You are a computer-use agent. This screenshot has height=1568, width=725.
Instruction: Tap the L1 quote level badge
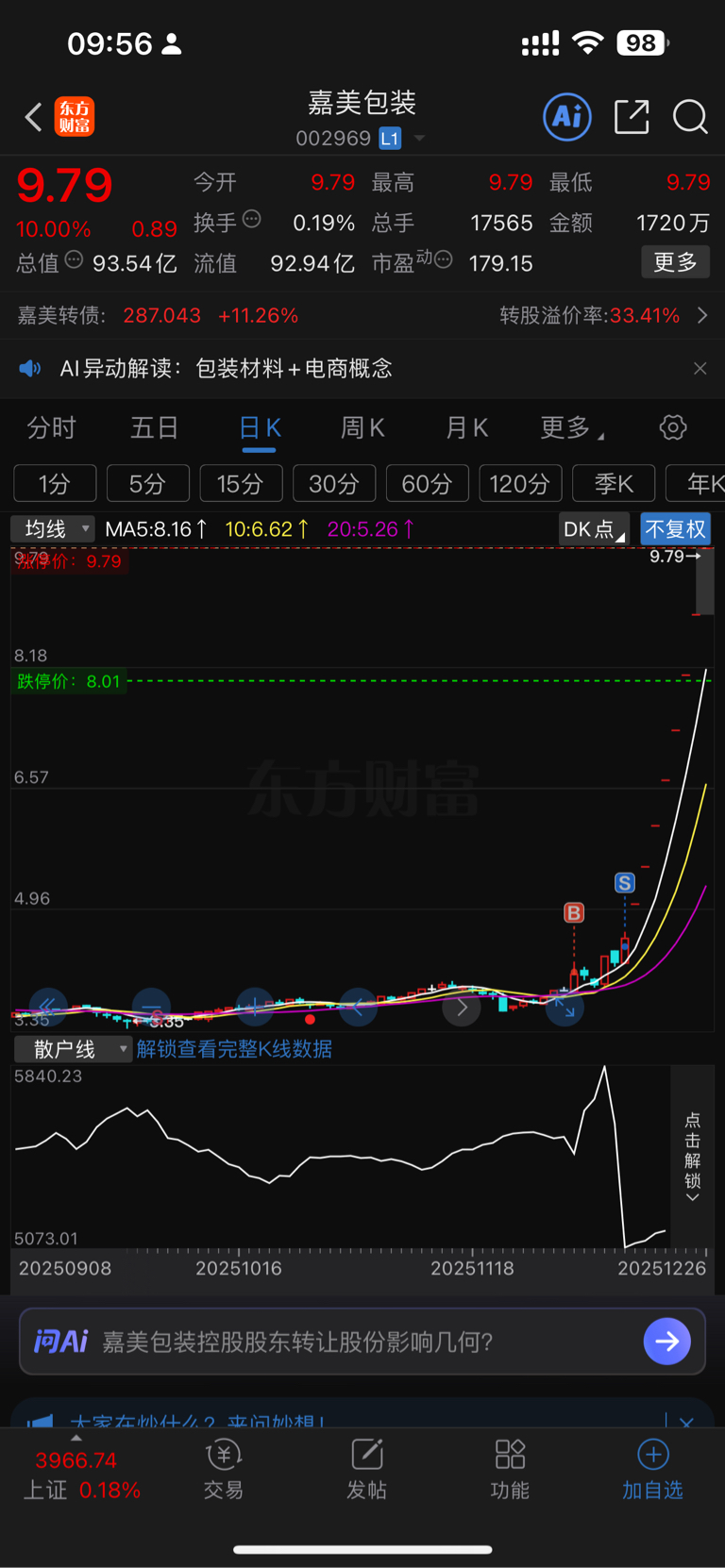[390, 139]
